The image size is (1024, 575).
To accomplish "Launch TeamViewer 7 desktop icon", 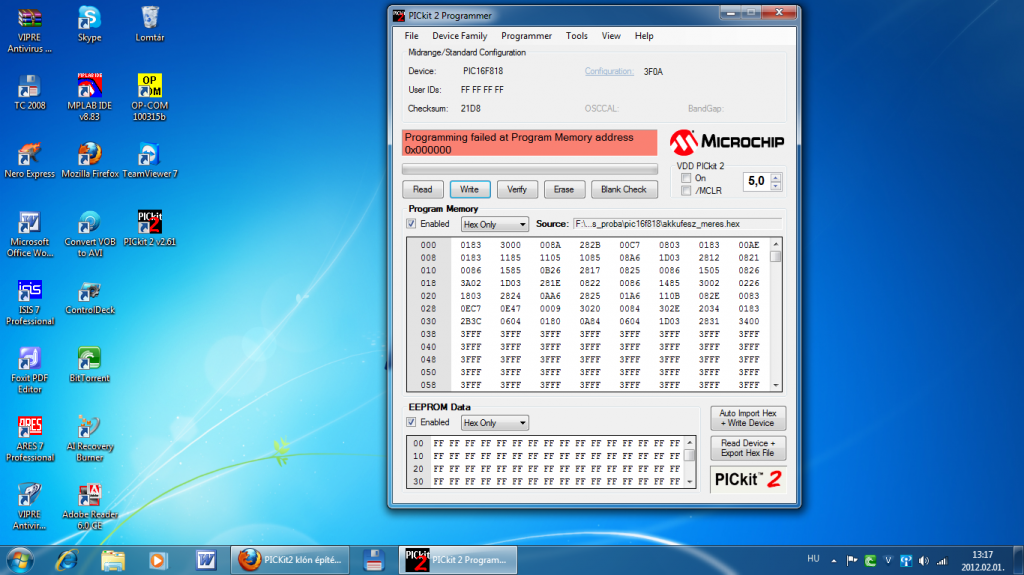I will [150, 161].
